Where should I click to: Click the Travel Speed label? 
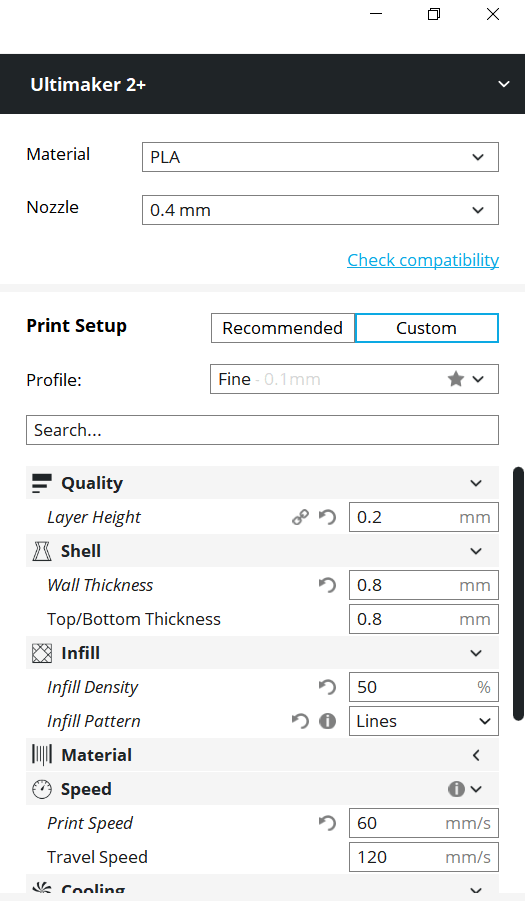(97, 857)
